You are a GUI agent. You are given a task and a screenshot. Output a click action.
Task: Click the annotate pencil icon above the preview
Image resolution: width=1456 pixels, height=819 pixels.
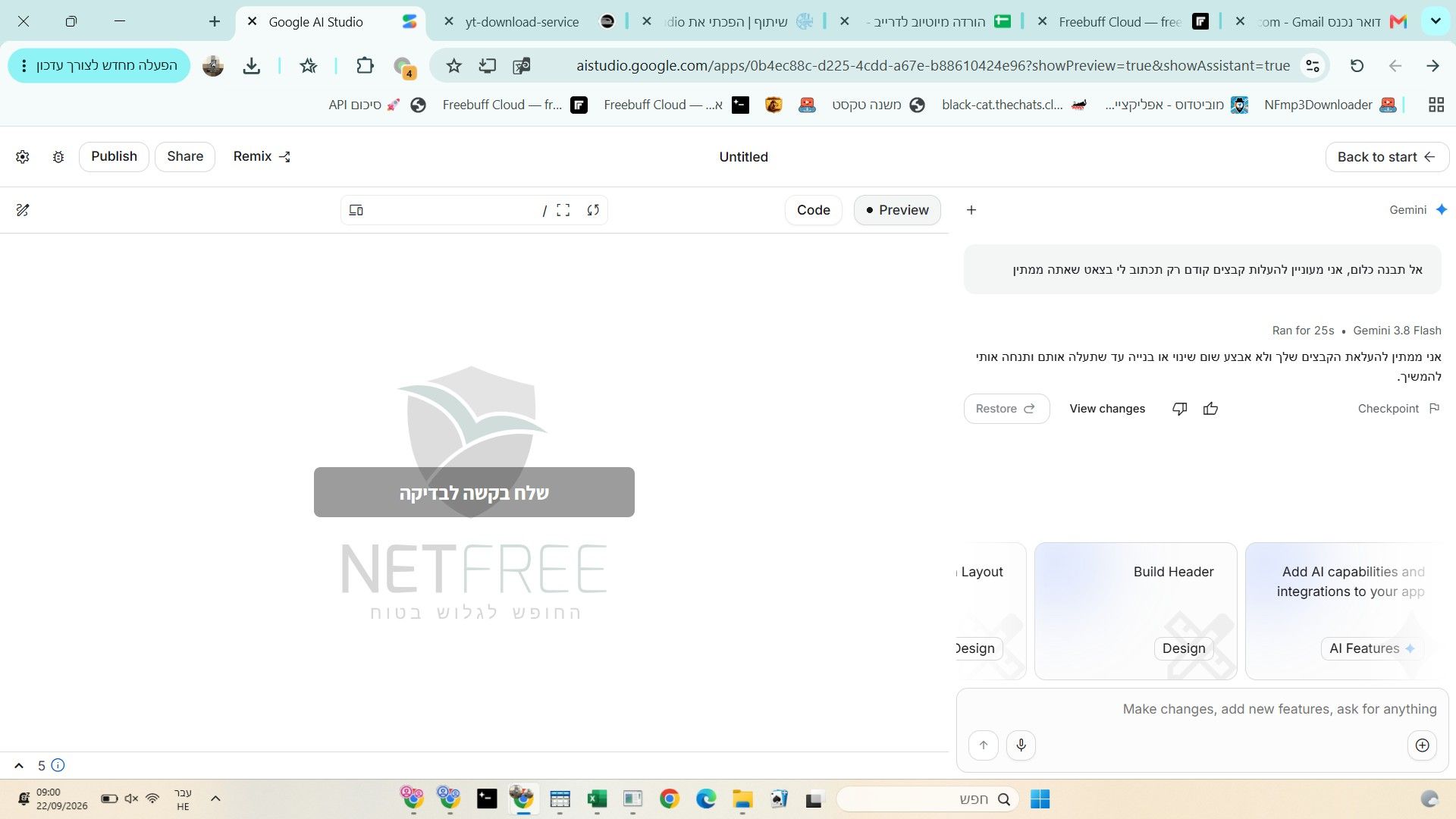pos(23,210)
